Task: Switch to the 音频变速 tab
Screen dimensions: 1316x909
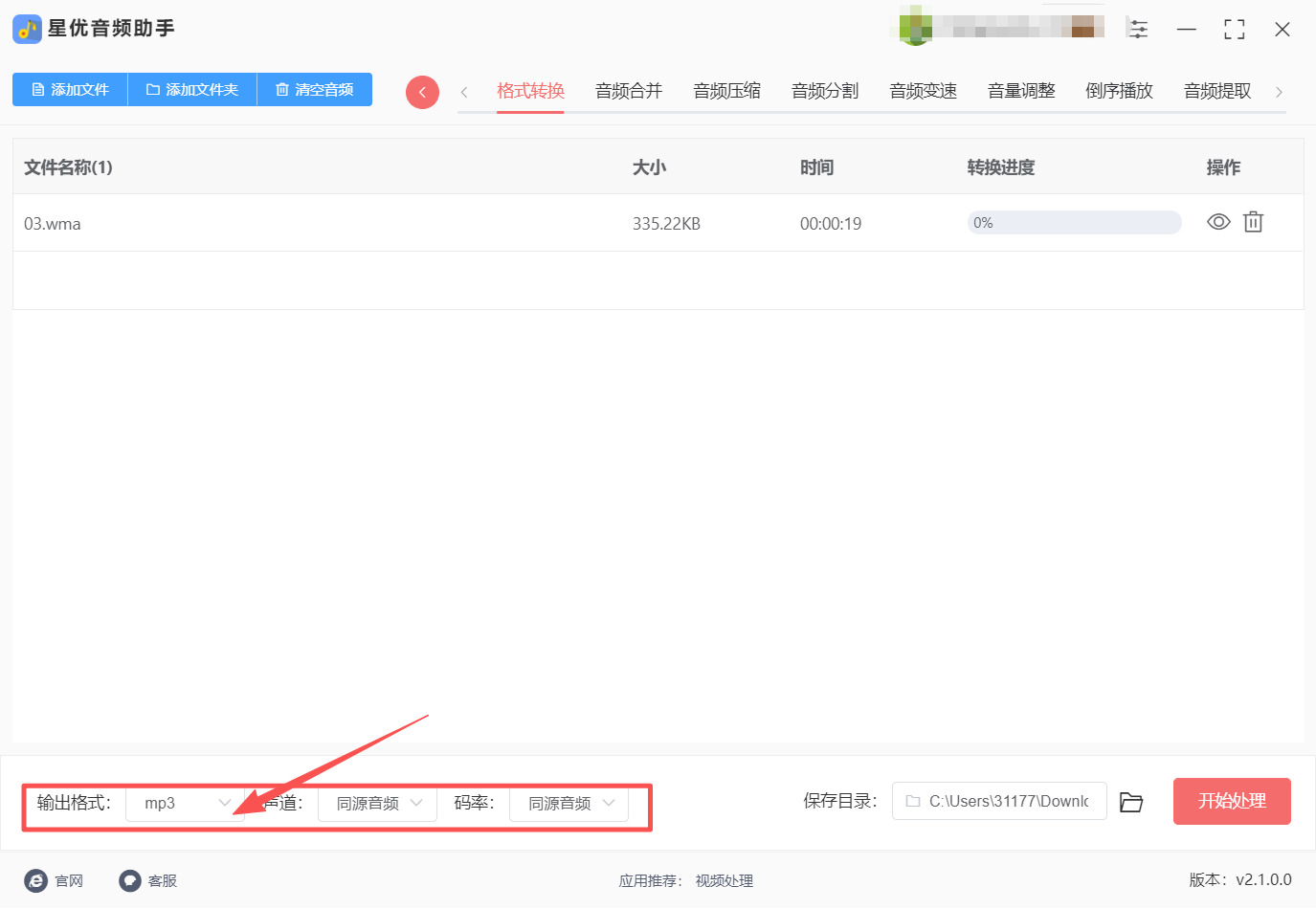Action: pos(924,91)
